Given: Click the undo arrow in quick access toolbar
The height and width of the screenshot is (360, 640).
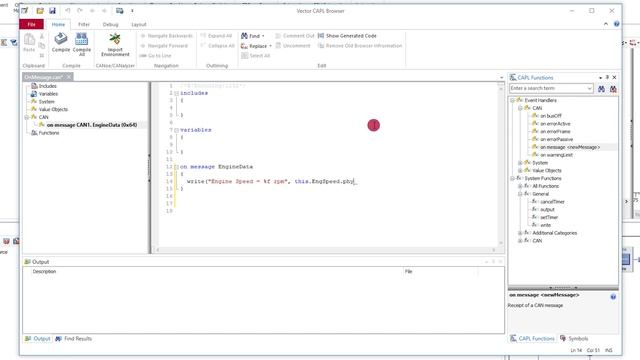Looking at the screenshot, I should coord(67,11).
